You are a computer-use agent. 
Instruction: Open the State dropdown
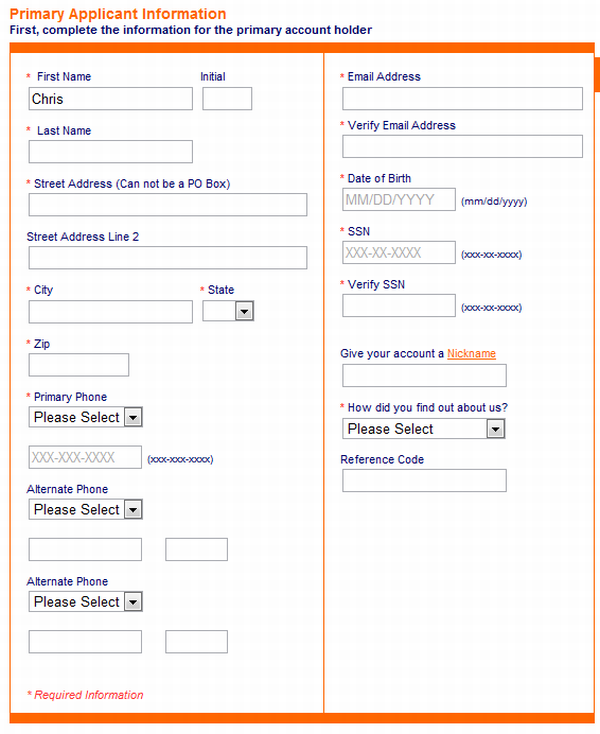pyautogui.click(x=228, y=311)
